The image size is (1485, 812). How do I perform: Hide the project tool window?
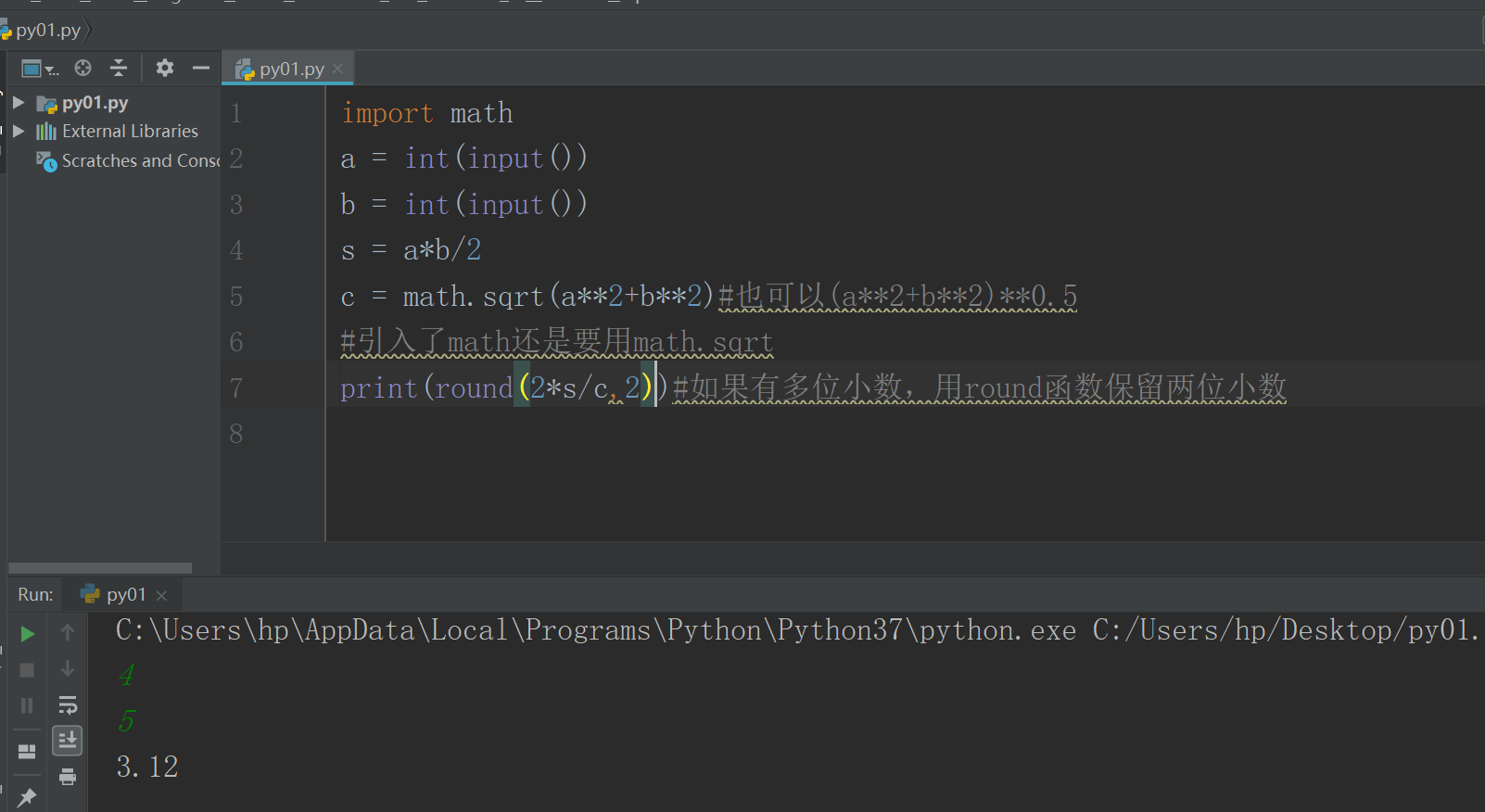200,68
